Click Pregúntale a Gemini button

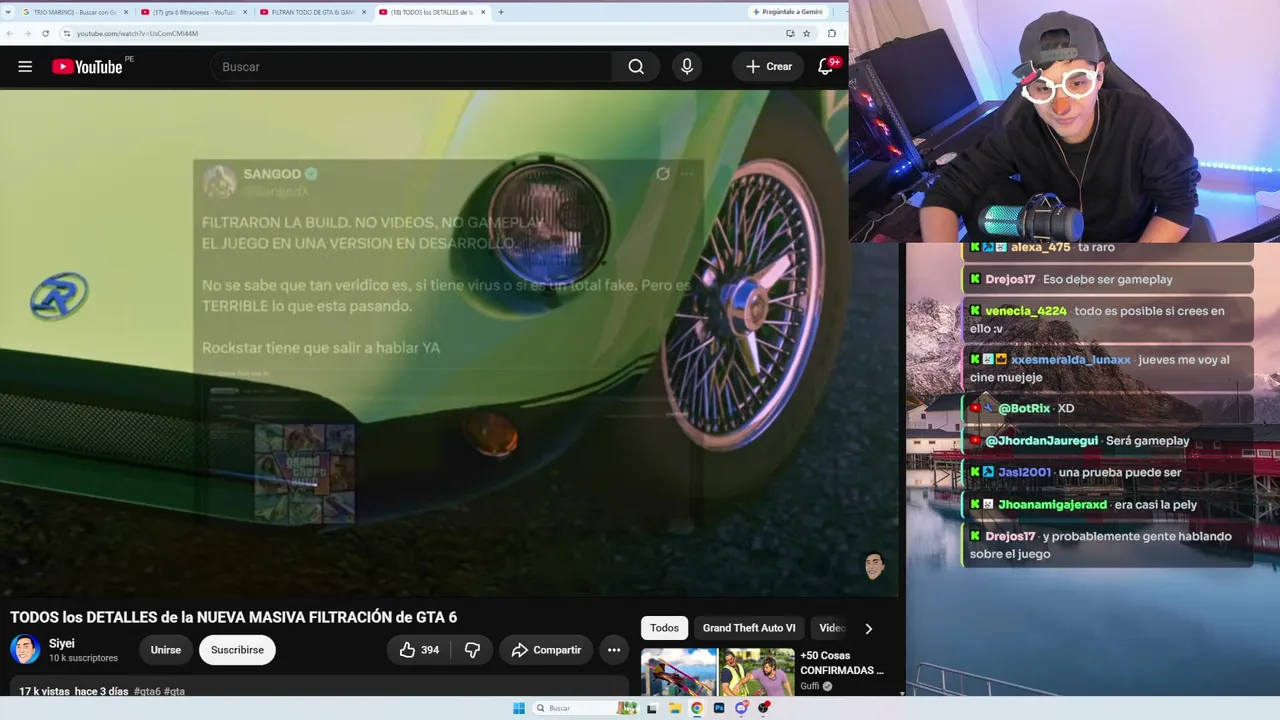[x=787, y=12]
